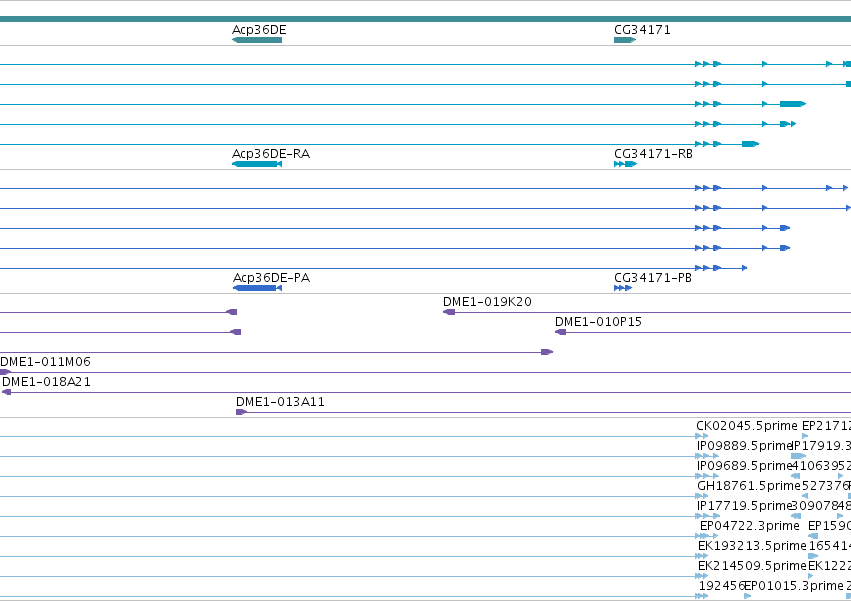851x601 pixels.
Task: Click the arrow glyph under 16541 label
Action: 813,556
